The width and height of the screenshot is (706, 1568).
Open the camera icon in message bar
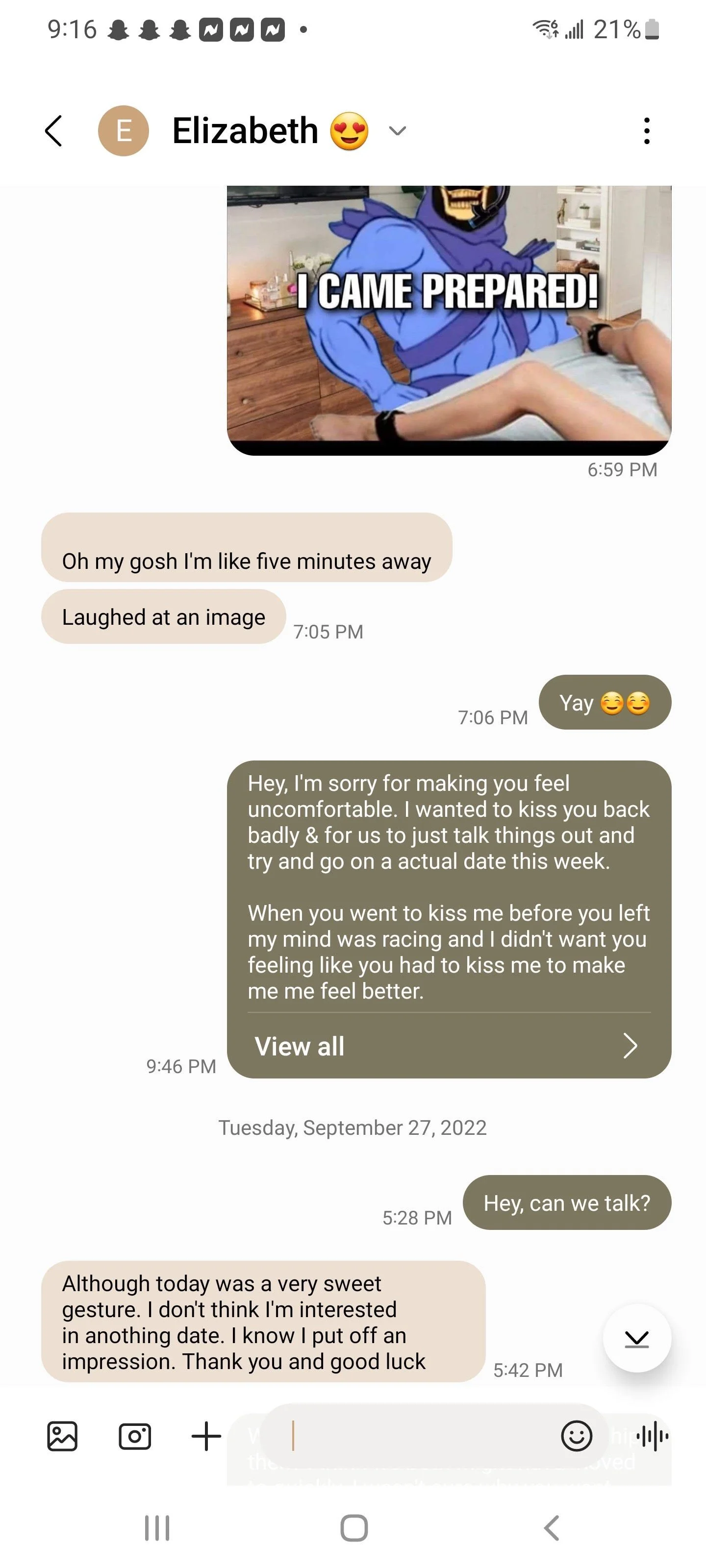(x=135, y=1437)
